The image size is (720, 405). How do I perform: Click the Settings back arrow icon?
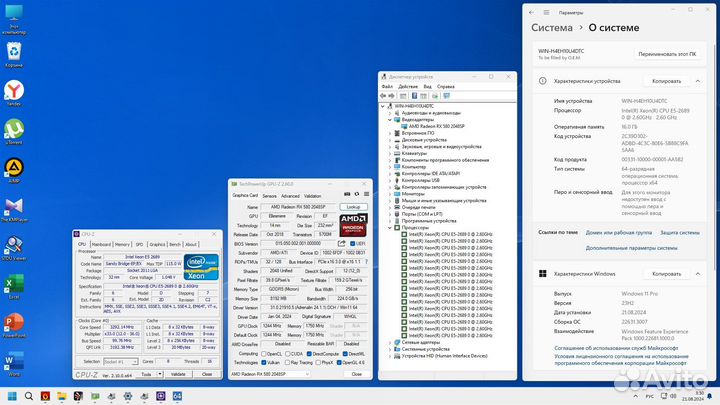532,12
